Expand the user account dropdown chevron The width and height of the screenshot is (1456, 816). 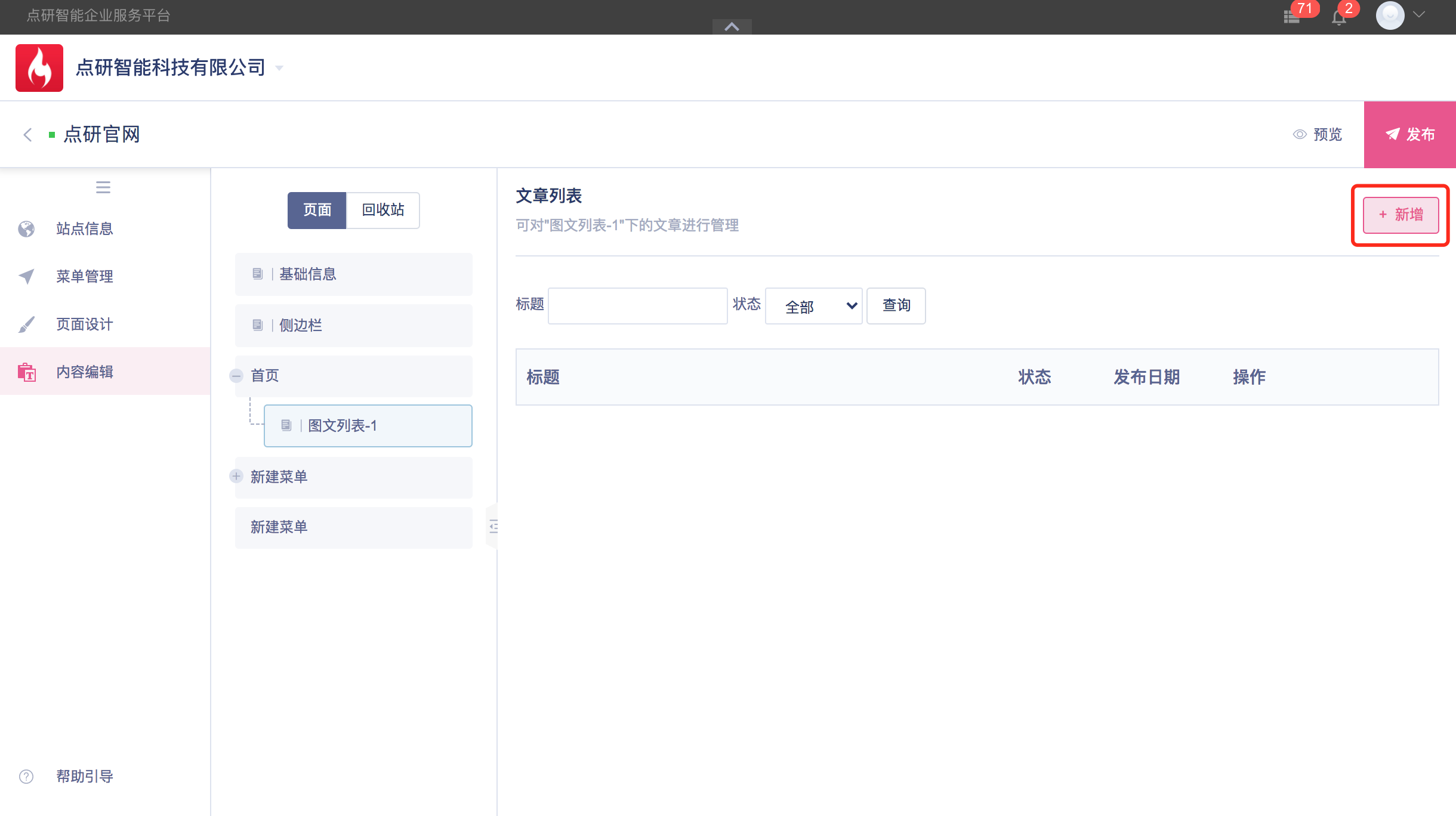[x=1420, y=16]
